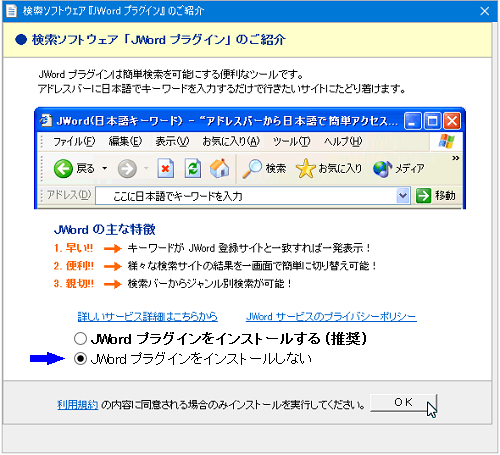Click the green Back arrow icon in browser image
Image resolution: width=500 pixels, height=455 pixels.
tap(63, 168)
